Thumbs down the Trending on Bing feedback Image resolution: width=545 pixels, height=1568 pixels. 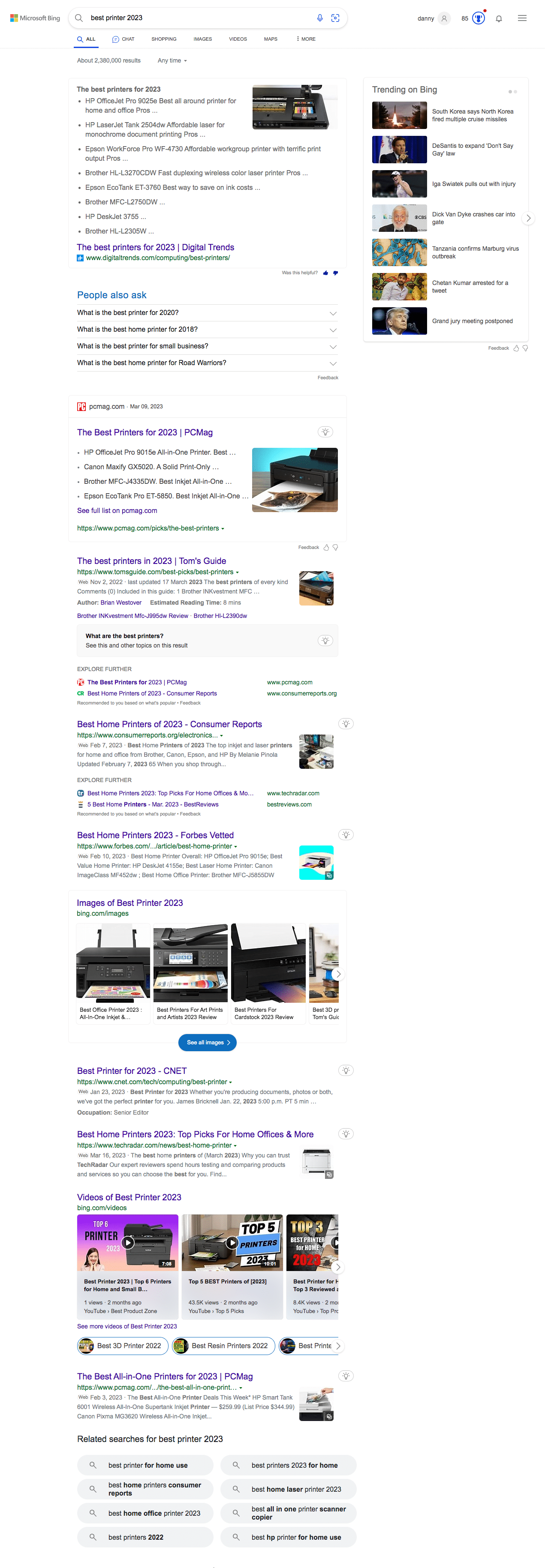pyautogui.click(x=526, y=348)
